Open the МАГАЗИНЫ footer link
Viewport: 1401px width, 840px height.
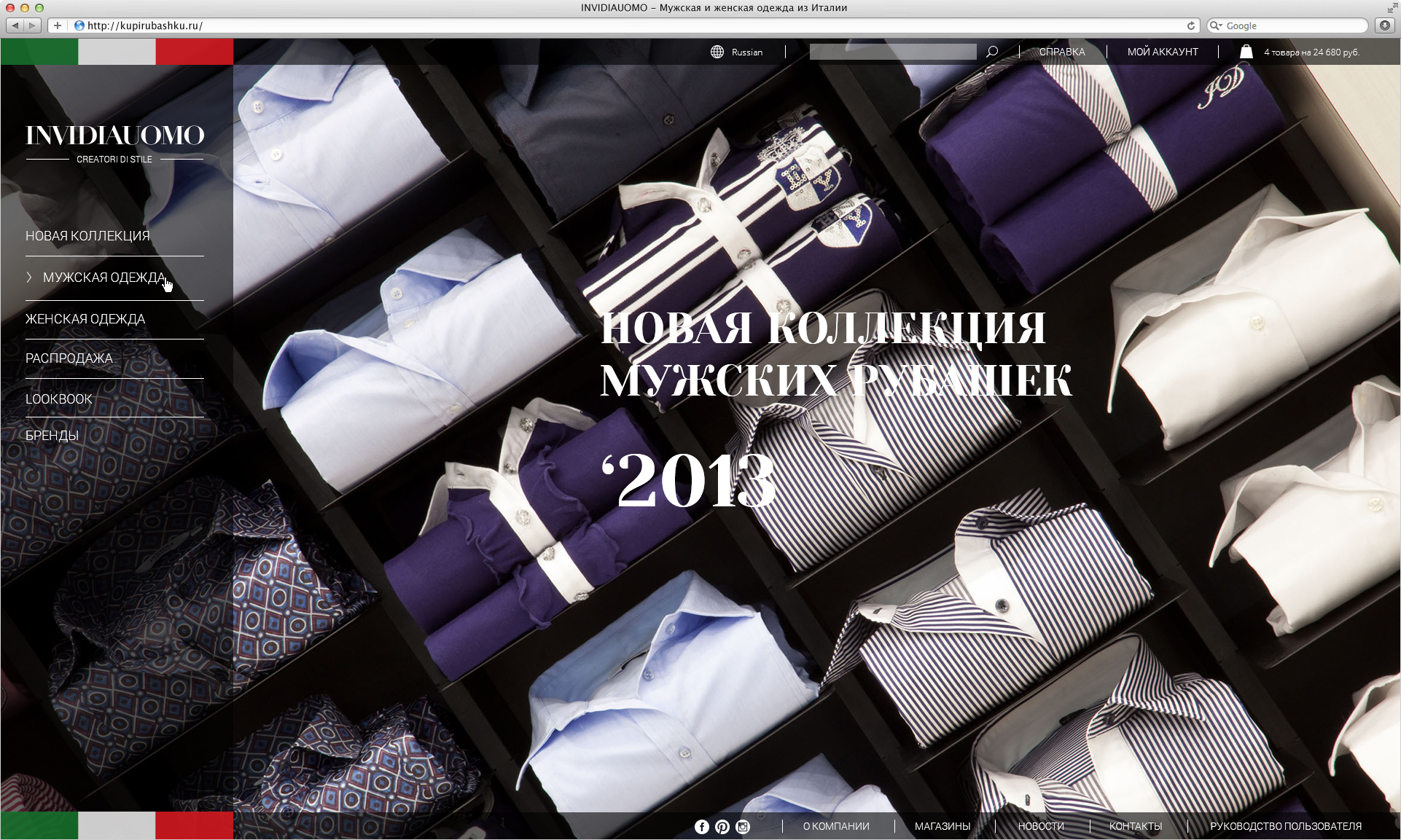point(943,826)
